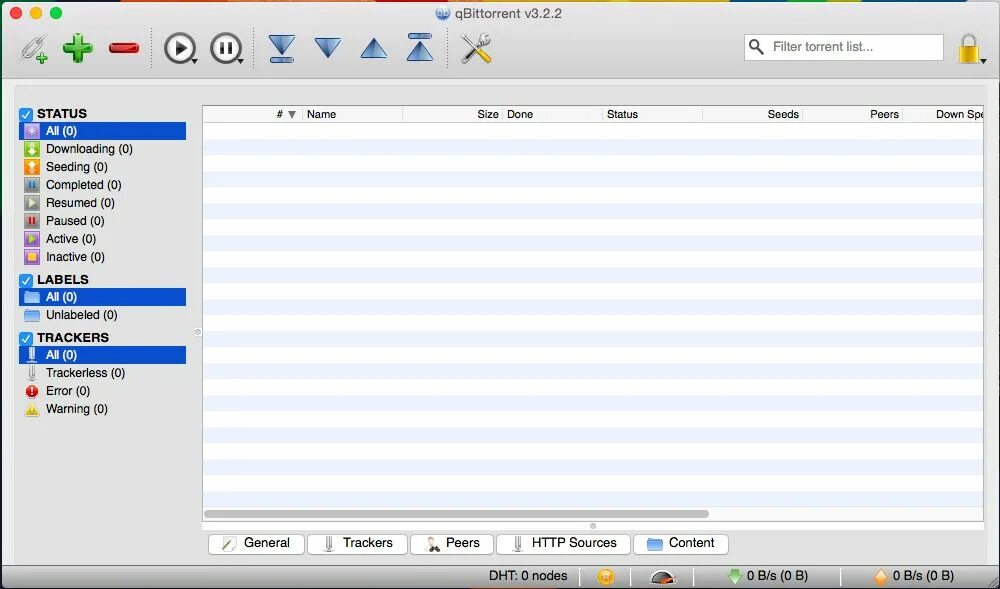This screenshot has height=589, width=1000.
Task: Click the green plus Add torrent file icon
Action: [x=78, y=48]
